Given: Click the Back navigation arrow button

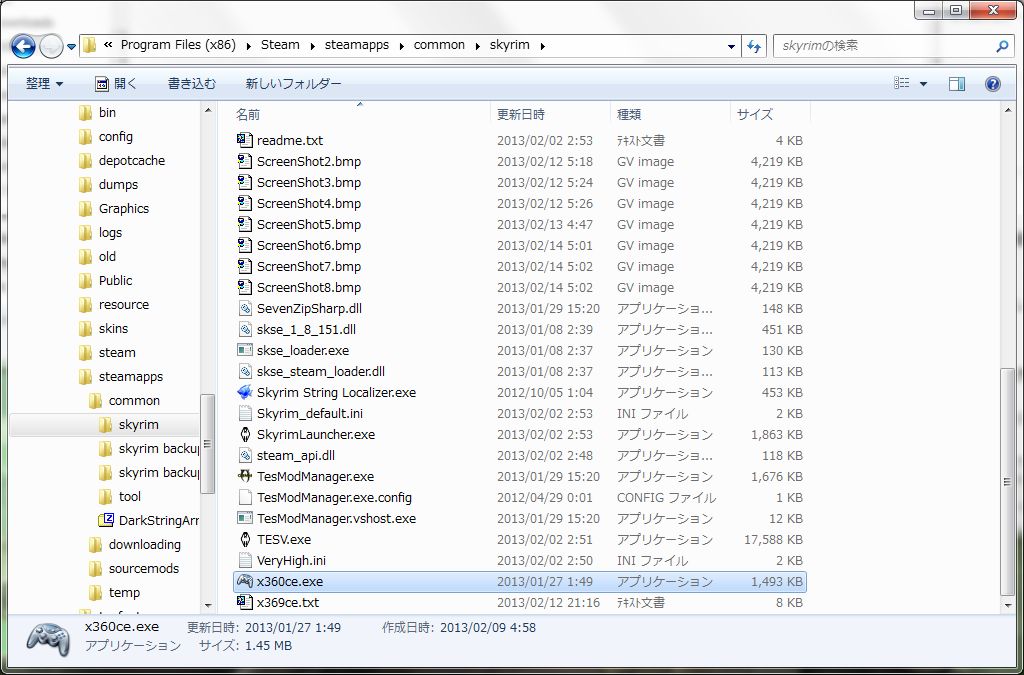Looking at the screenshot, I should 24,46.
